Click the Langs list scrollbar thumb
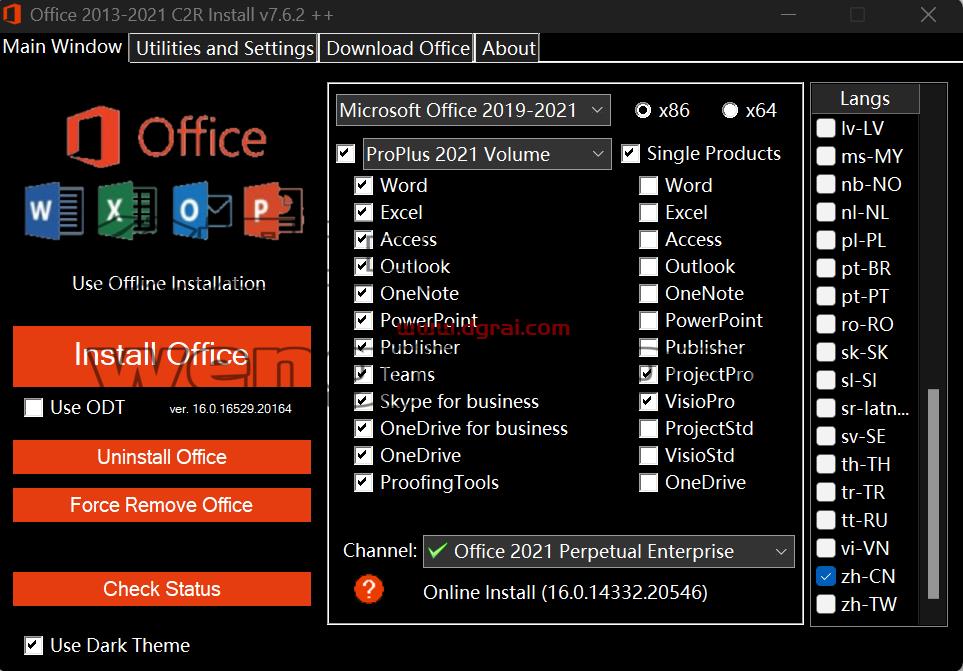Image resolution: width=963 pixels, height=671 pixels. (934, 493)
